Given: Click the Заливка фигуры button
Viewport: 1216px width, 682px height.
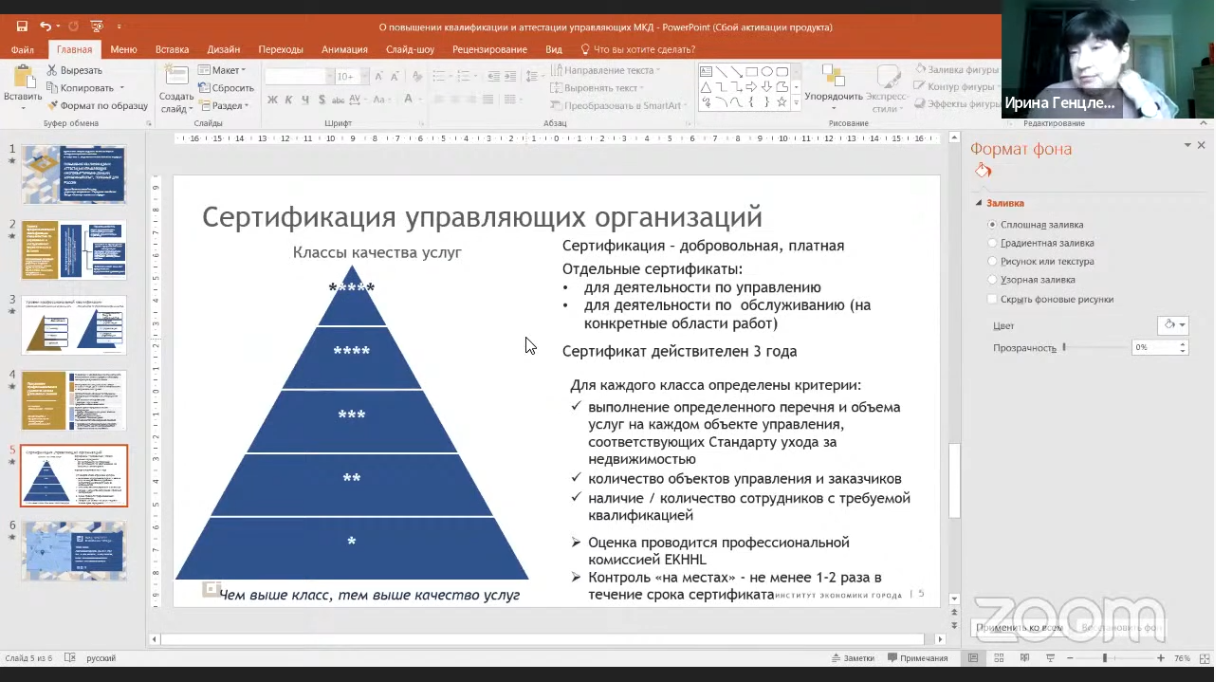Looking at the screenshot, I should pos(957,70).
